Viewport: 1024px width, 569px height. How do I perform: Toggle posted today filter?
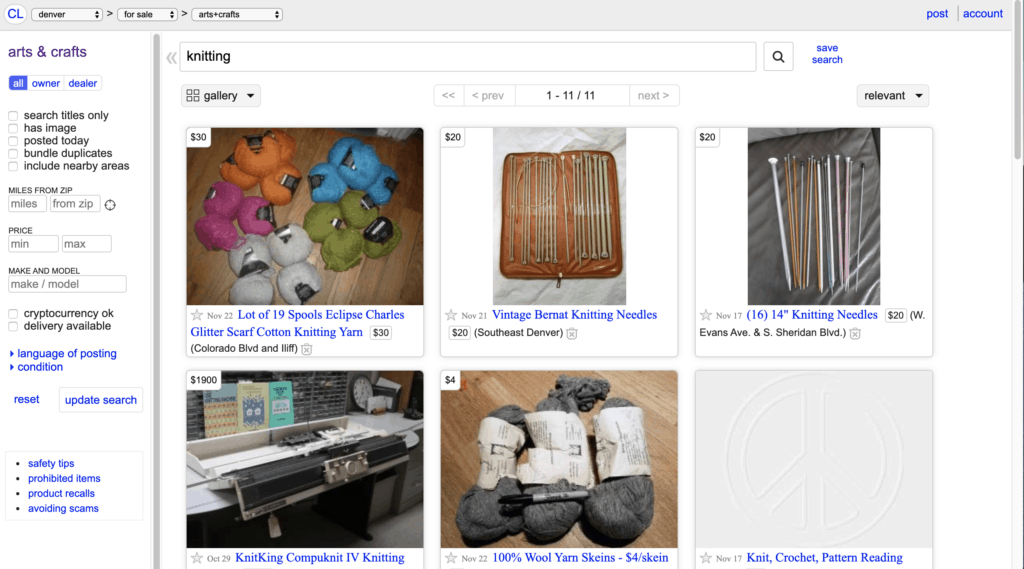pos(13,140)
